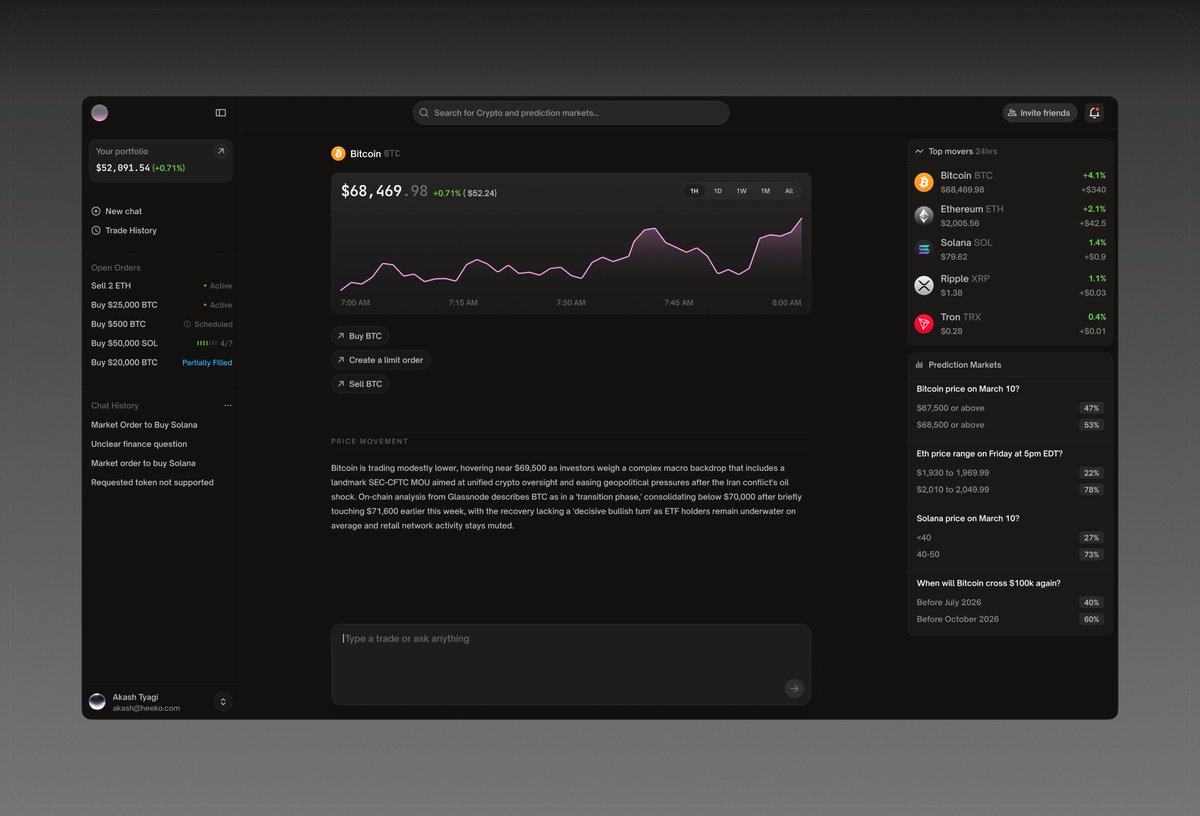The image size is (1200, 816).
Task: Select the 1D chart range
Action: pyautogui.click(x=718, y=190)
